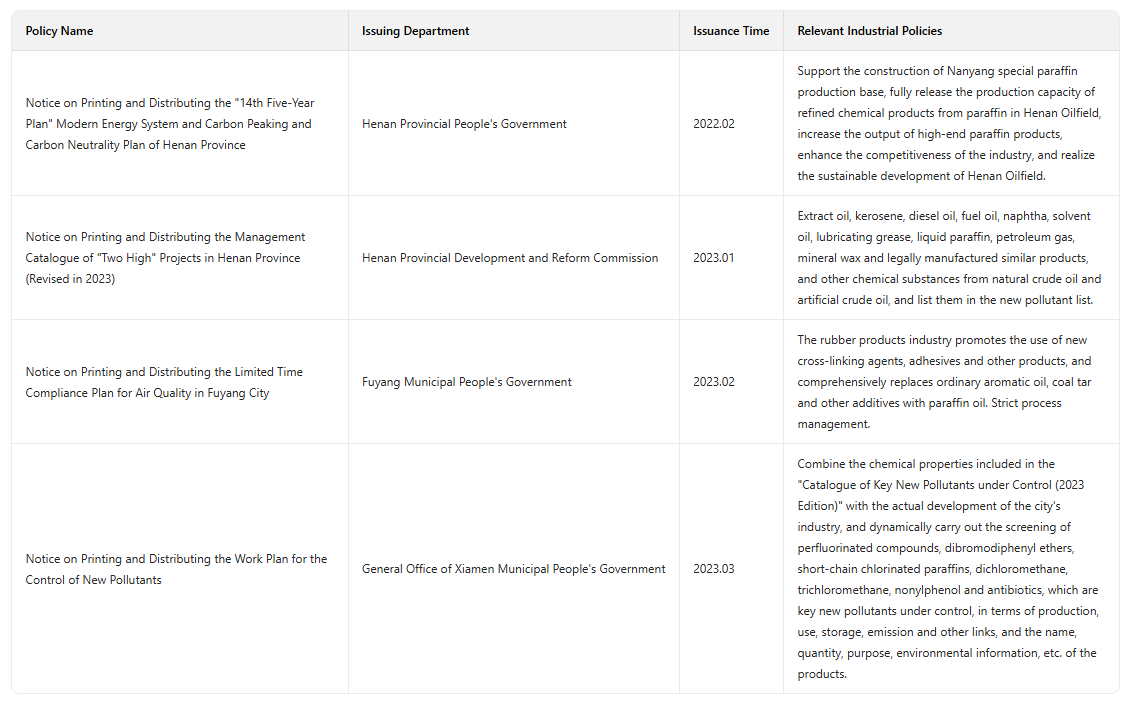
Task: Click the Key New Pollutants catalogue description
Action: pyautogui.click(x=948, y=569)
